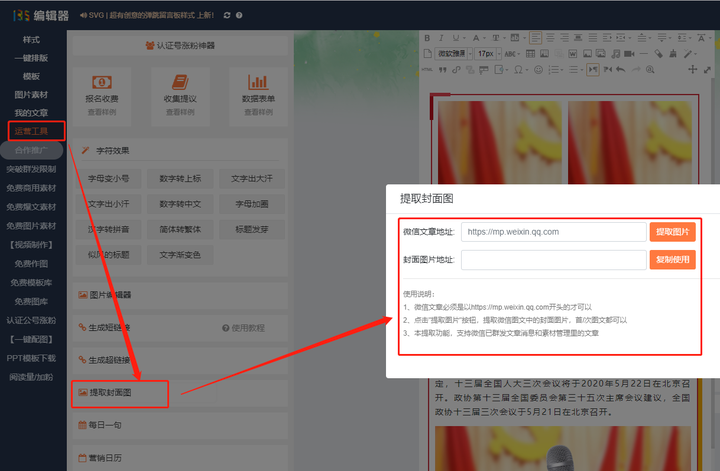Viewport: 720px width, 471px height.
Task: Open 样式 in left sidebar
Action: point(31,39)
